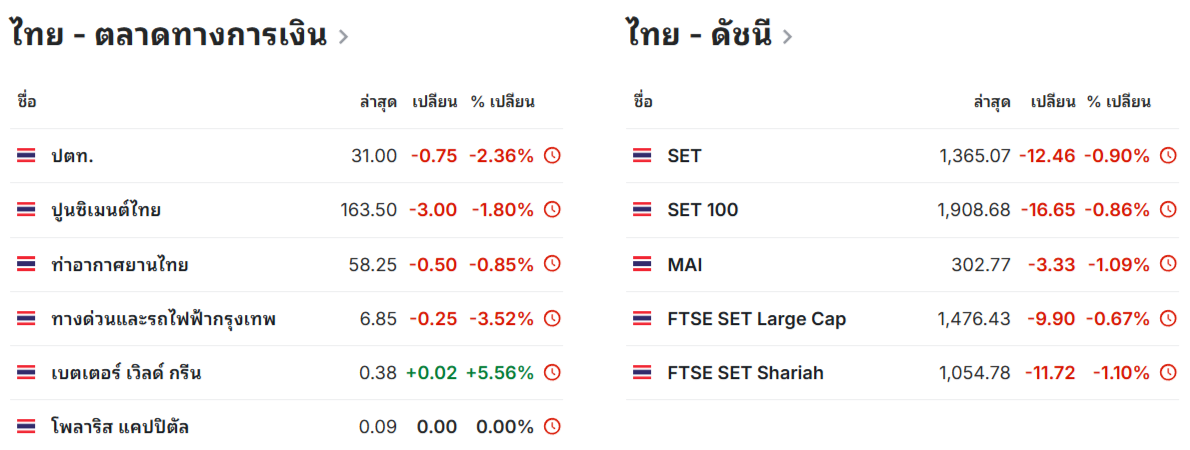Viewport: 1190px width, 450px height.
Task: Click the clock icon beside the MAI index
Action: click(x=1168, y=264)
